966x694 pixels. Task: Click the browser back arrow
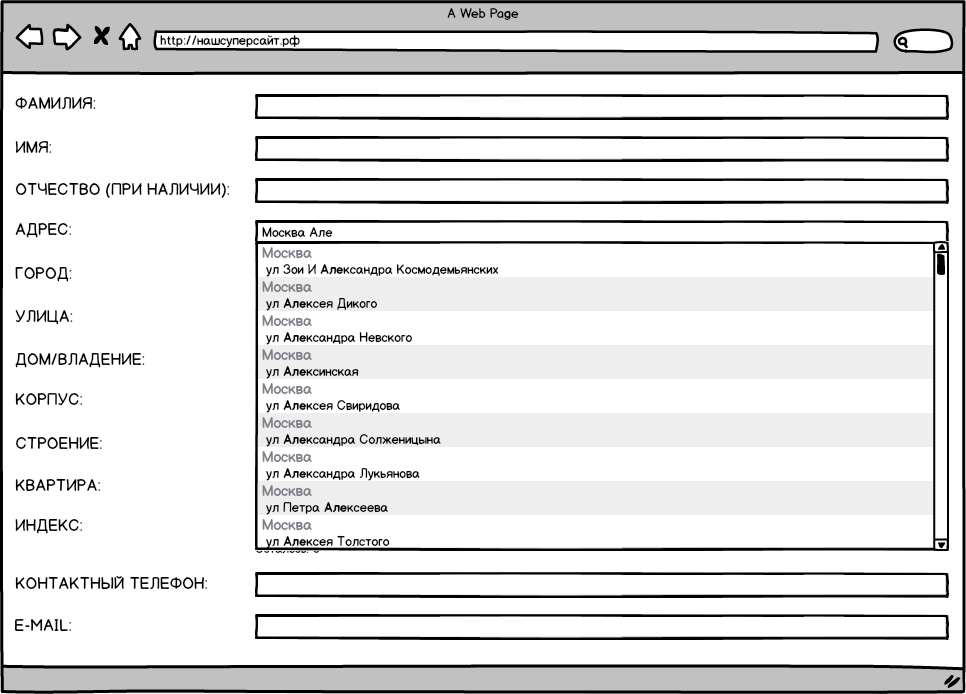click(x=30, y=37)
